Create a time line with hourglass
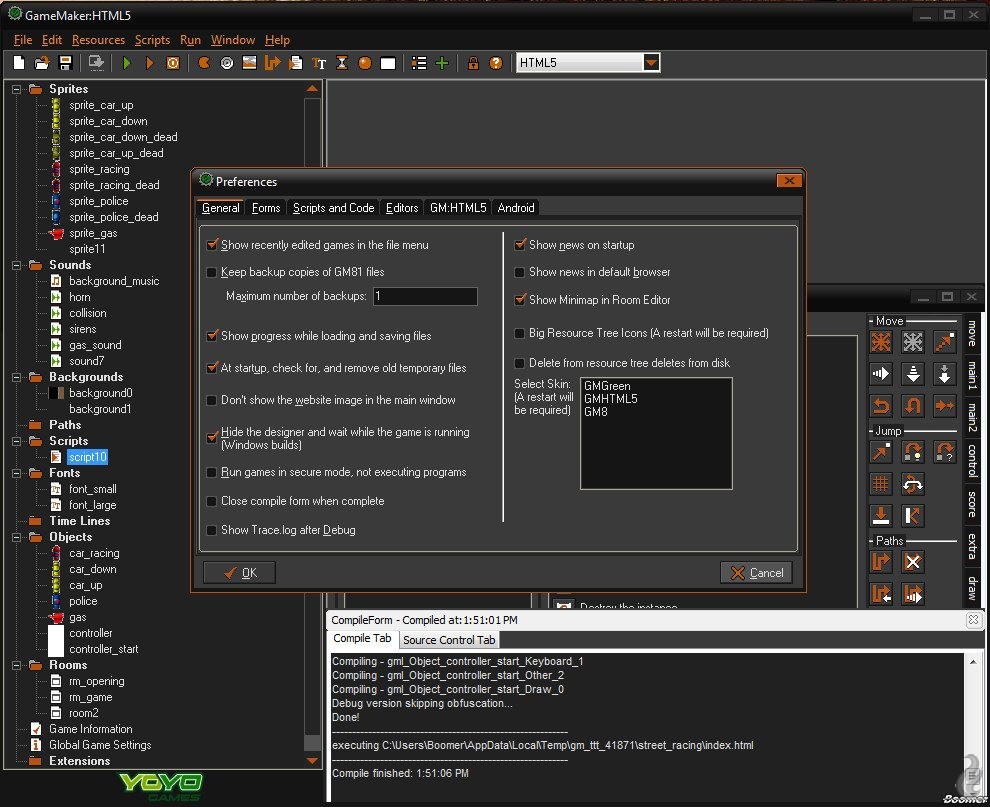 point(342,63)
